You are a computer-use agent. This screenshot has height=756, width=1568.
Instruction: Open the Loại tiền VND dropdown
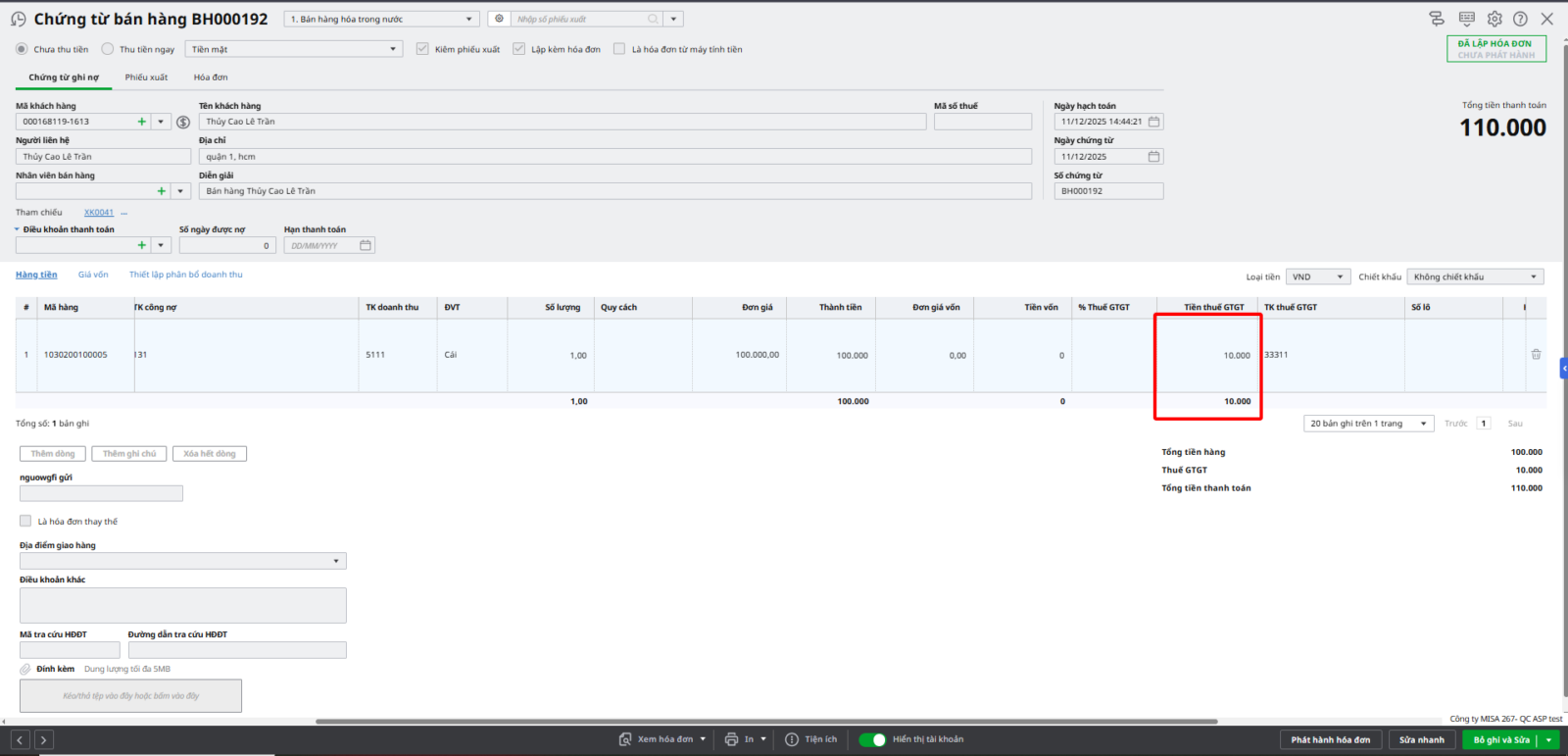(1318, 277)
